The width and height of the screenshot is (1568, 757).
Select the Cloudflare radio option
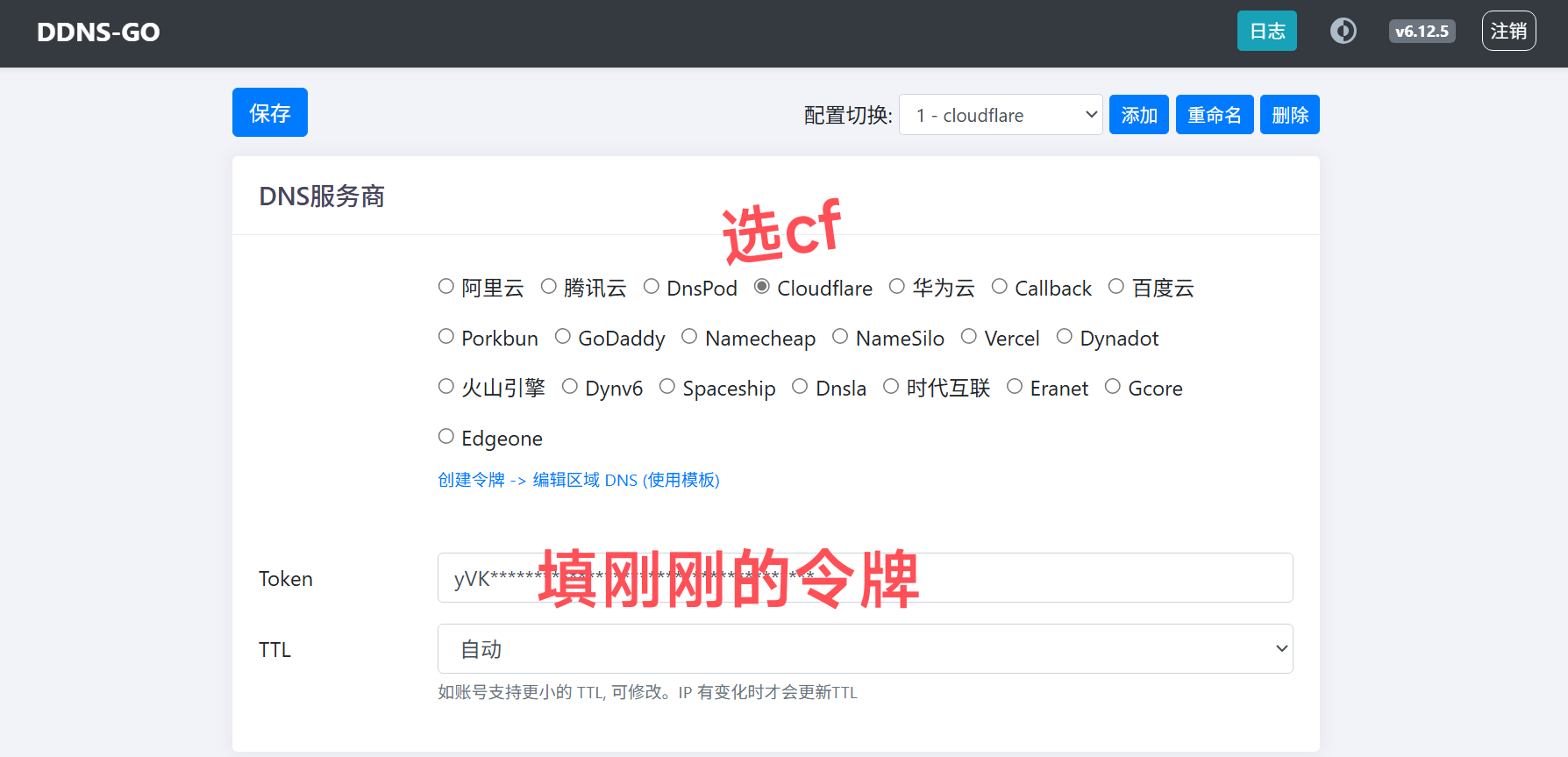pos(762,287)
